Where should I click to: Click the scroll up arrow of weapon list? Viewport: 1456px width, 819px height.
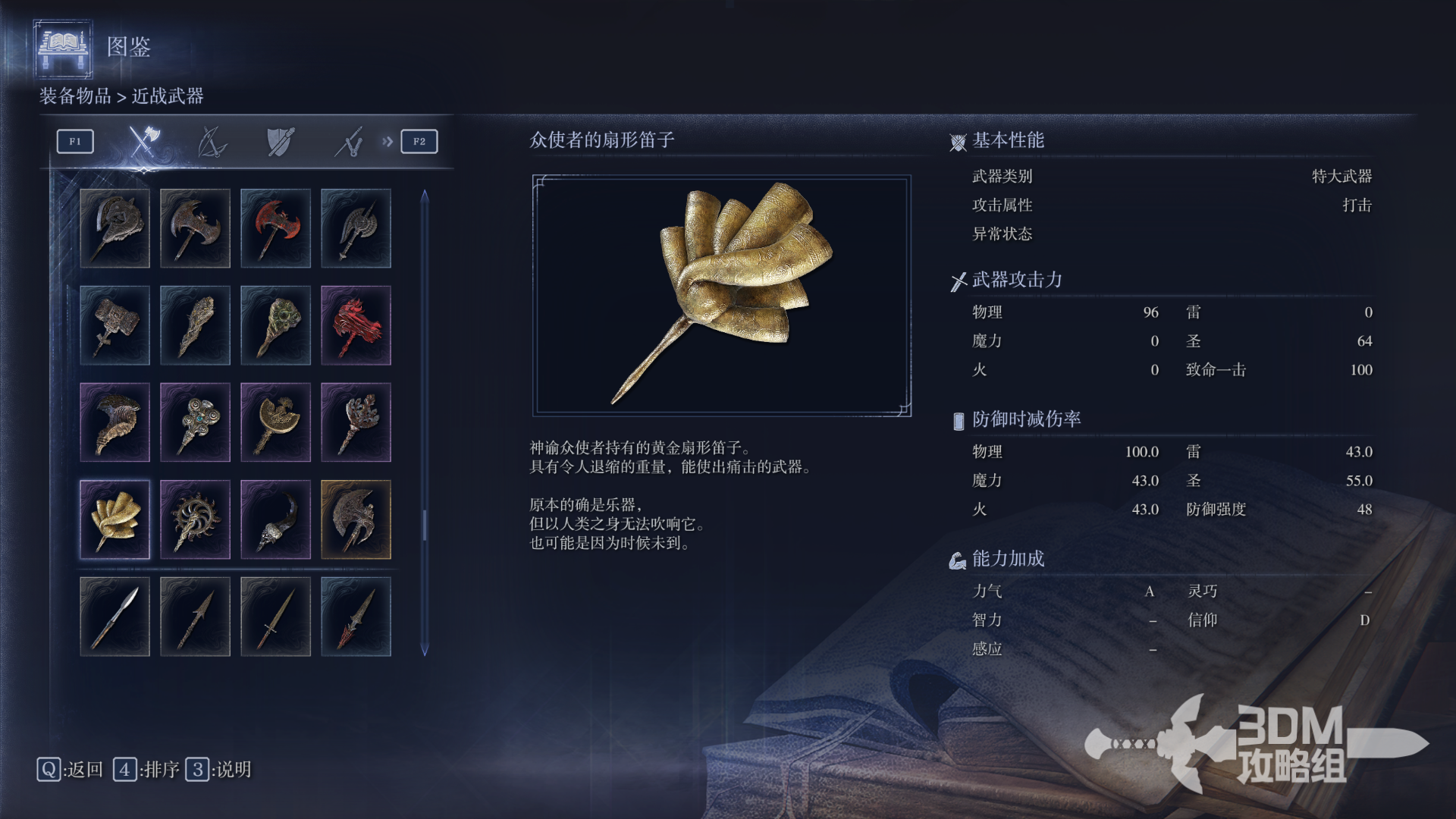point(425,196)
